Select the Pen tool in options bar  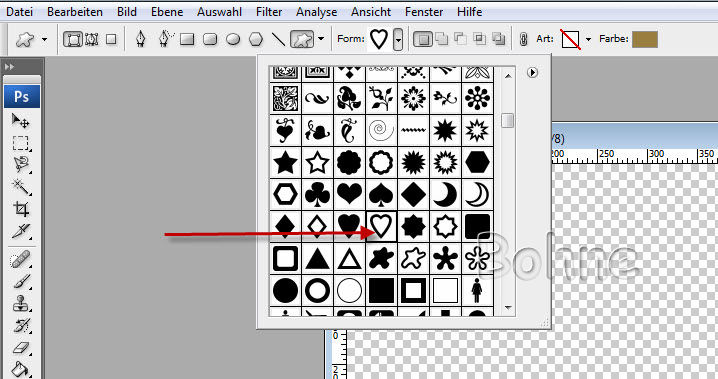tap(141, 39)
